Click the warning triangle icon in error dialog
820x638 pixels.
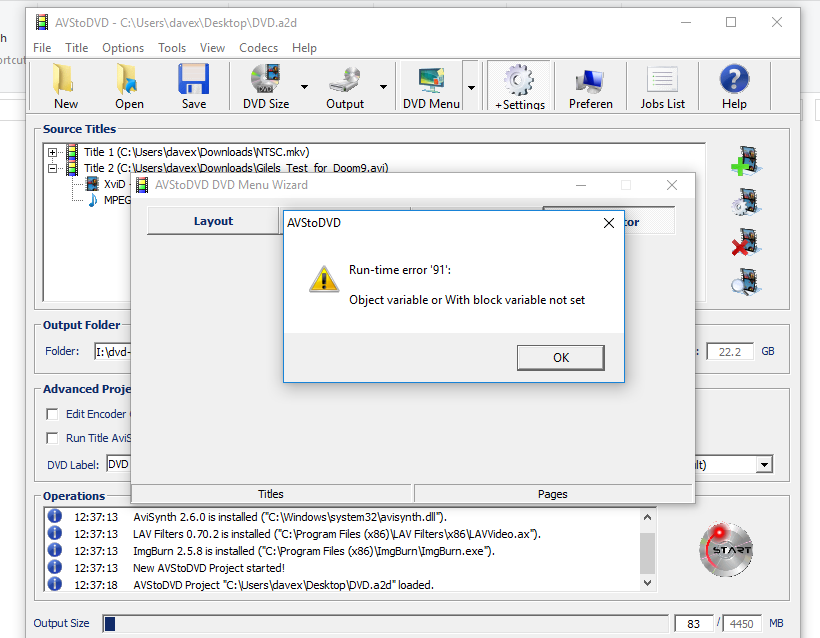pos(324,279)
